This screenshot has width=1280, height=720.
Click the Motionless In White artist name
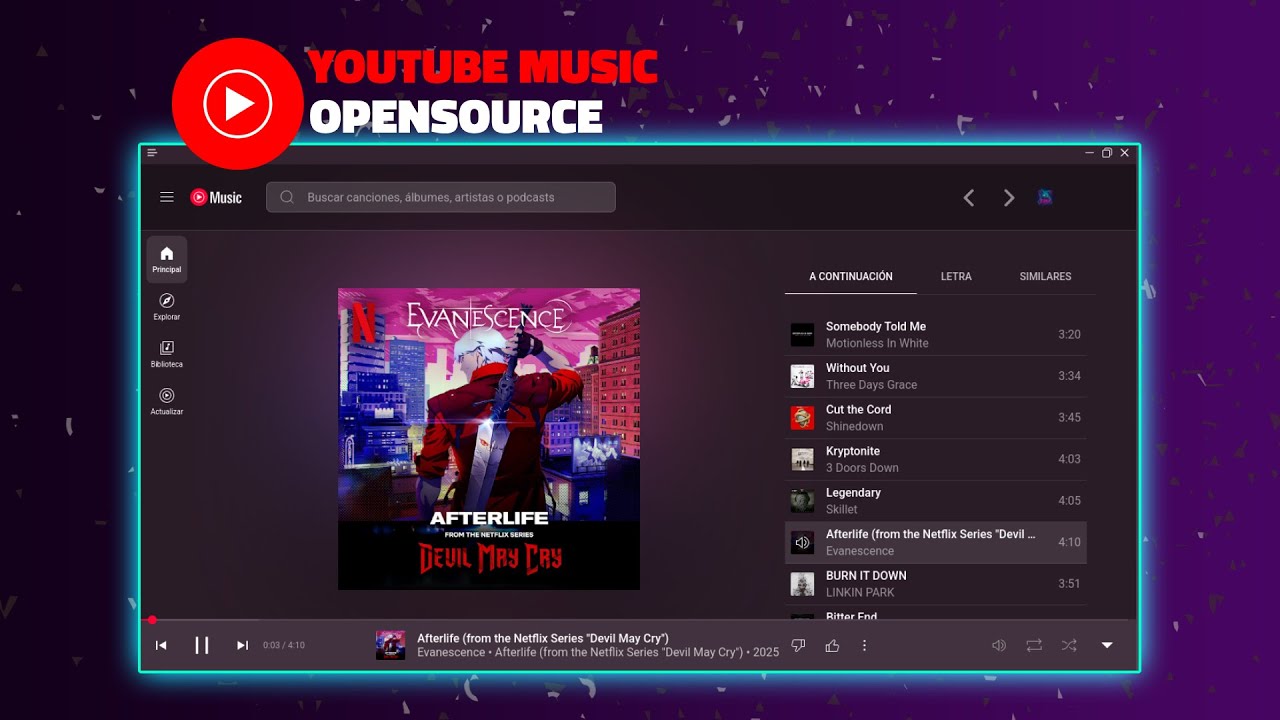(877, 343)
